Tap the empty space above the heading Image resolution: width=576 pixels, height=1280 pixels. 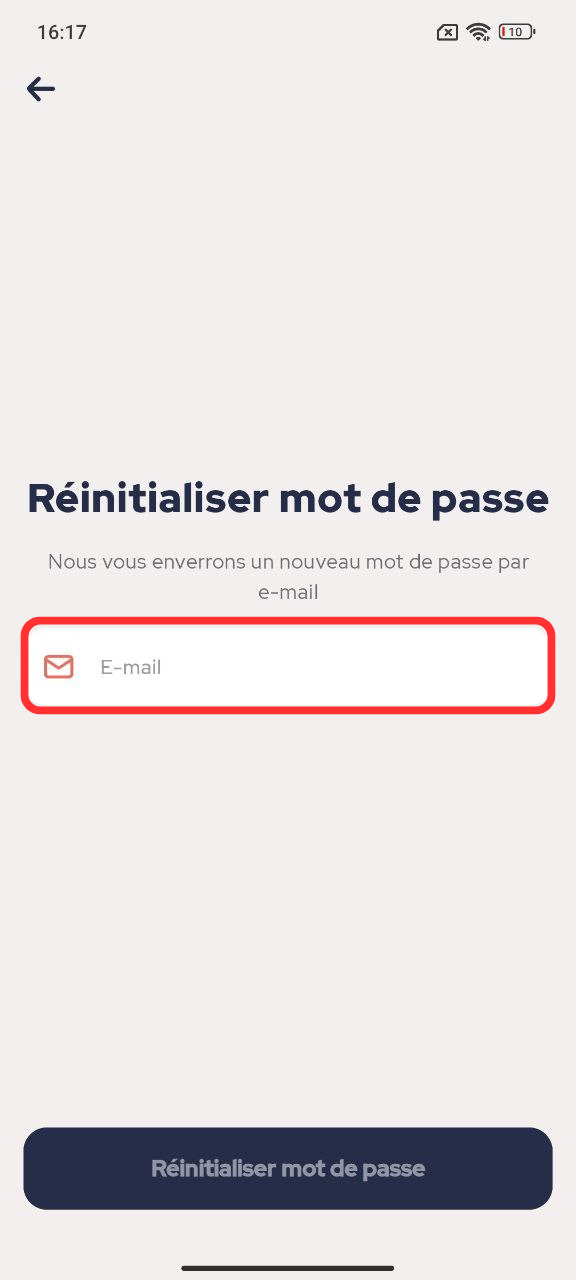[x=288, y=290]
